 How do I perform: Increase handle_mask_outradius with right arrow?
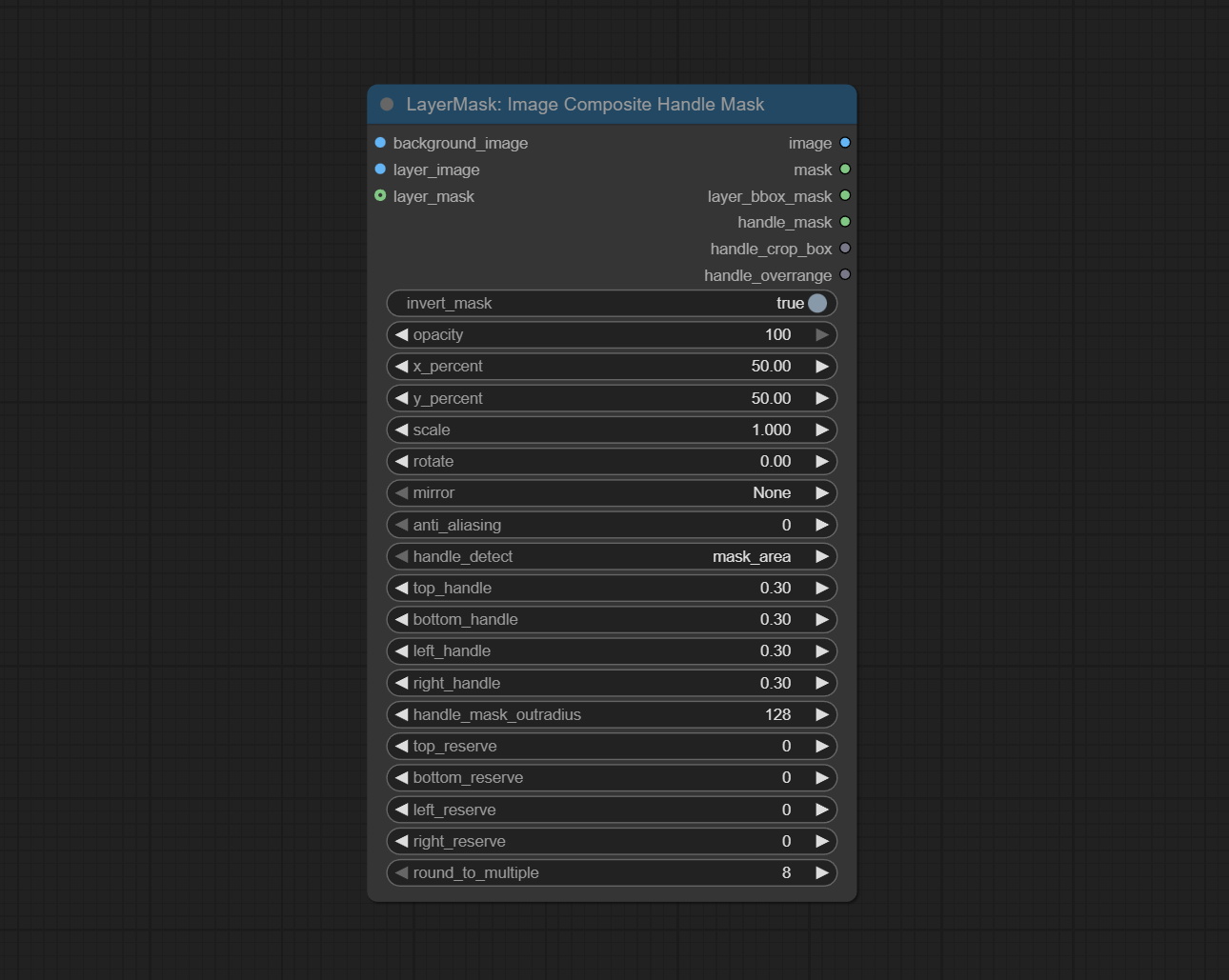(x=821, y=714)
